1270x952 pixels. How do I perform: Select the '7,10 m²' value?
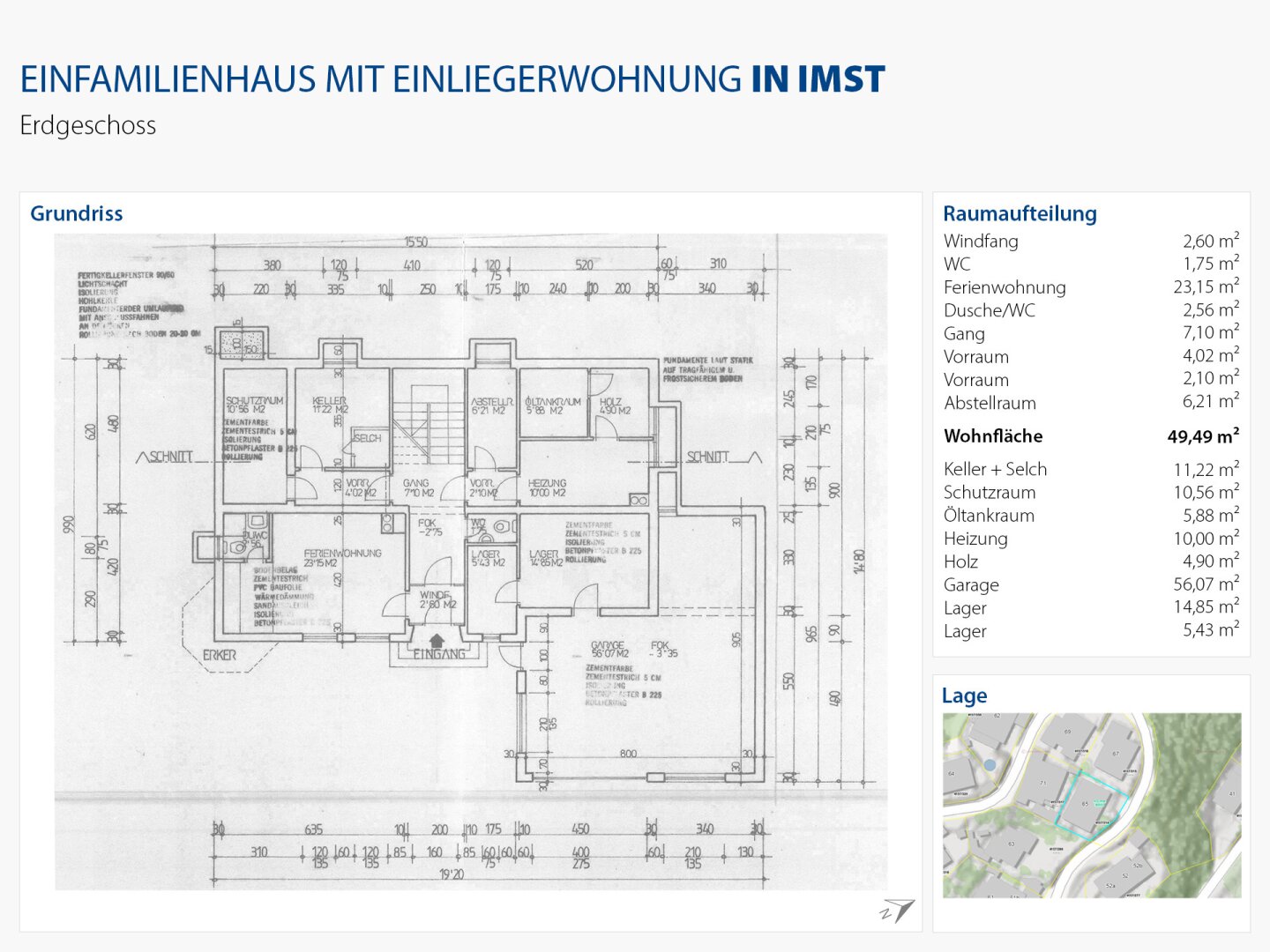1212,332
